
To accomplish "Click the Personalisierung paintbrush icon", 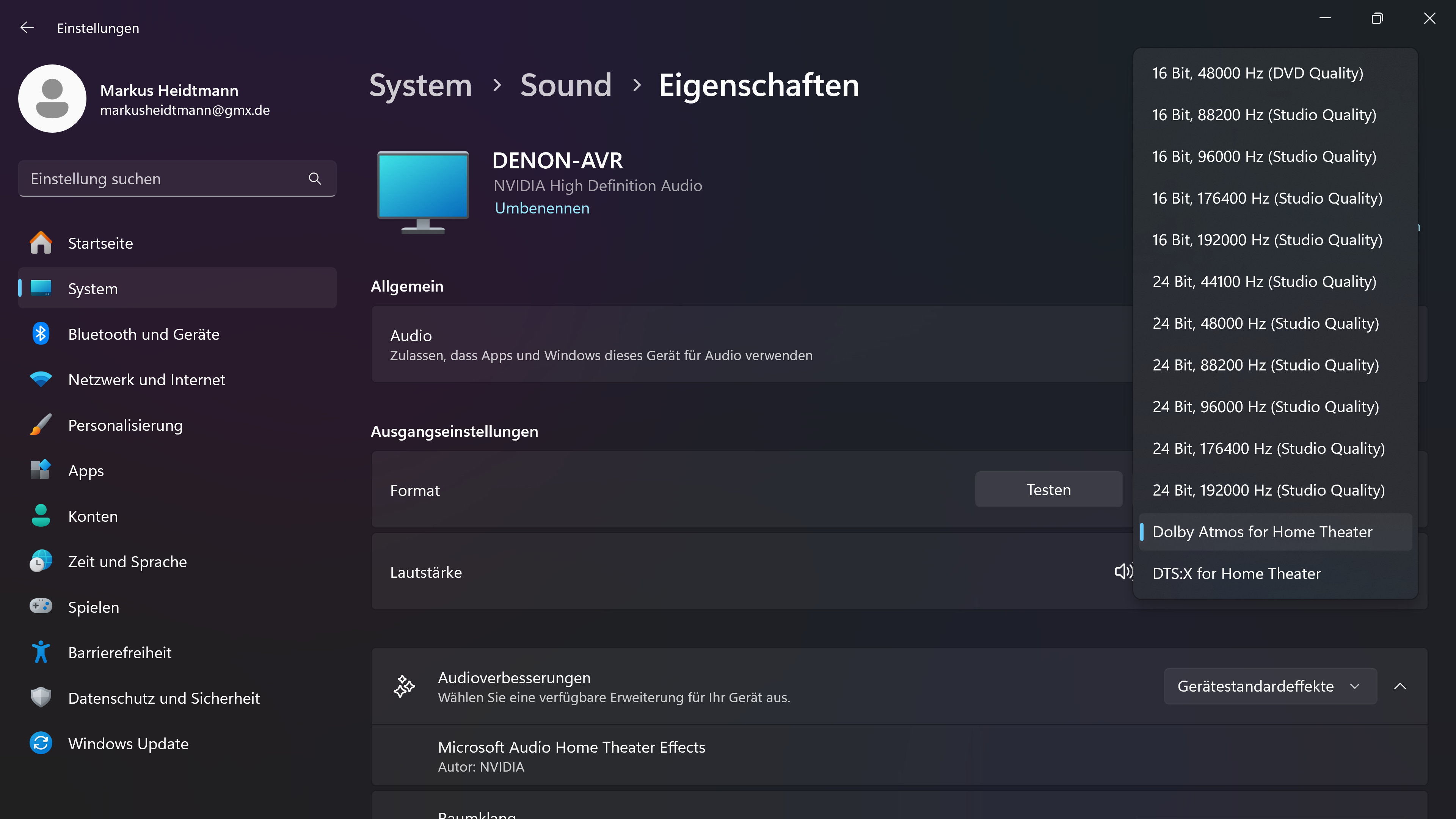I will 41,425.
